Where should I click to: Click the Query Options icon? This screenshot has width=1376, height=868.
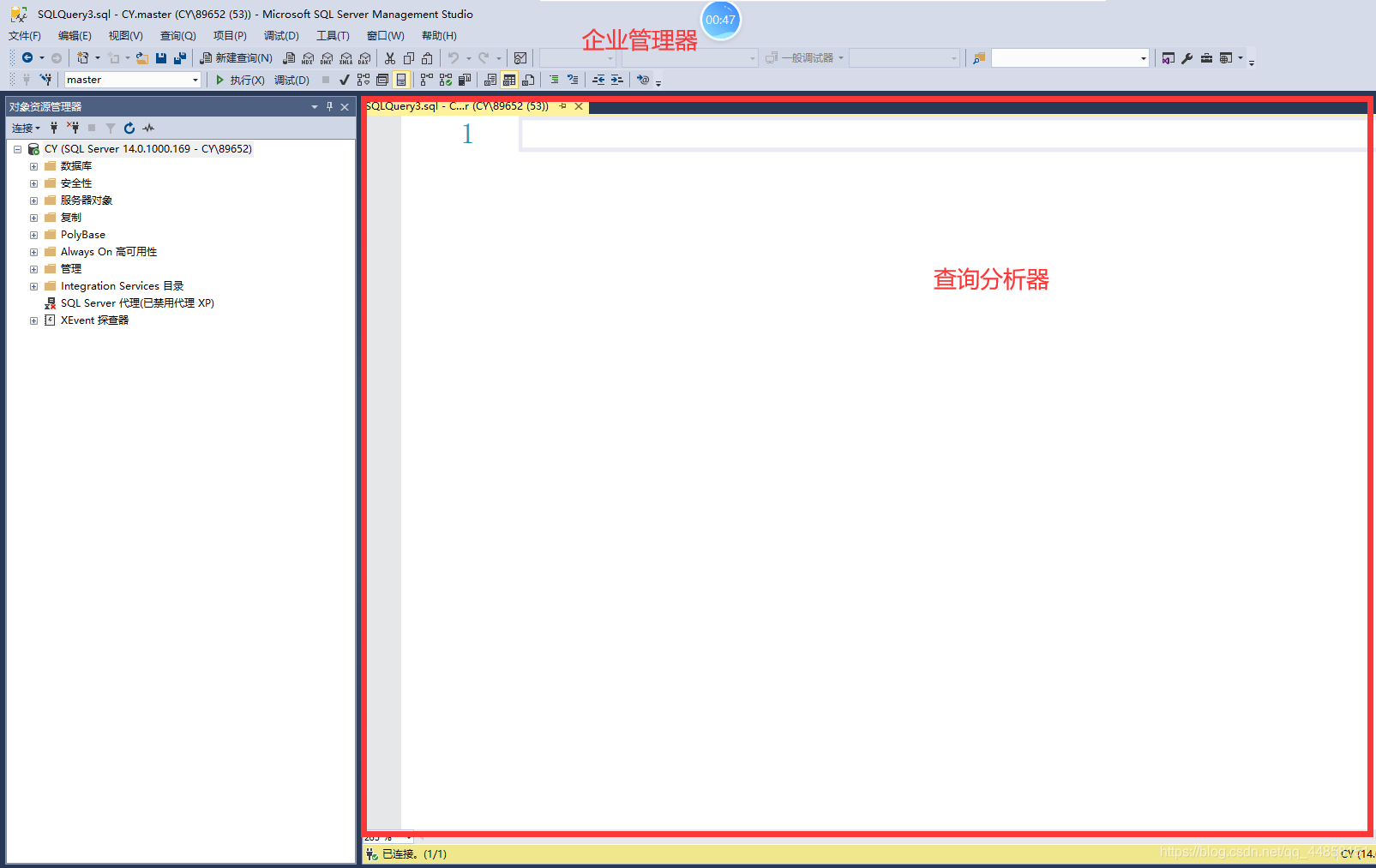[382, 80]
